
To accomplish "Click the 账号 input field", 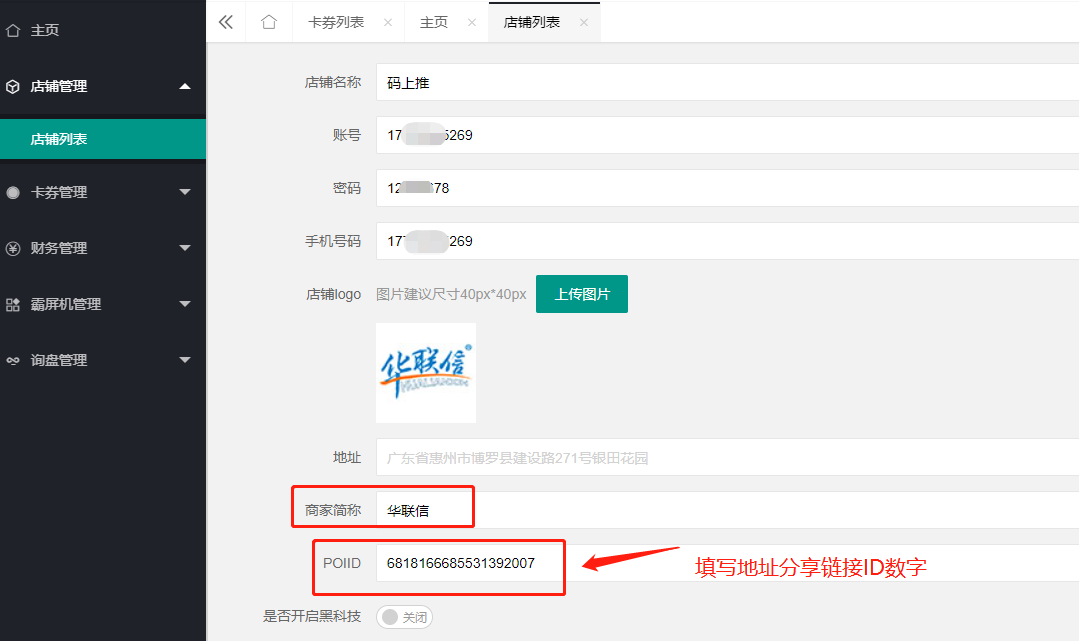I will point(727,135).
